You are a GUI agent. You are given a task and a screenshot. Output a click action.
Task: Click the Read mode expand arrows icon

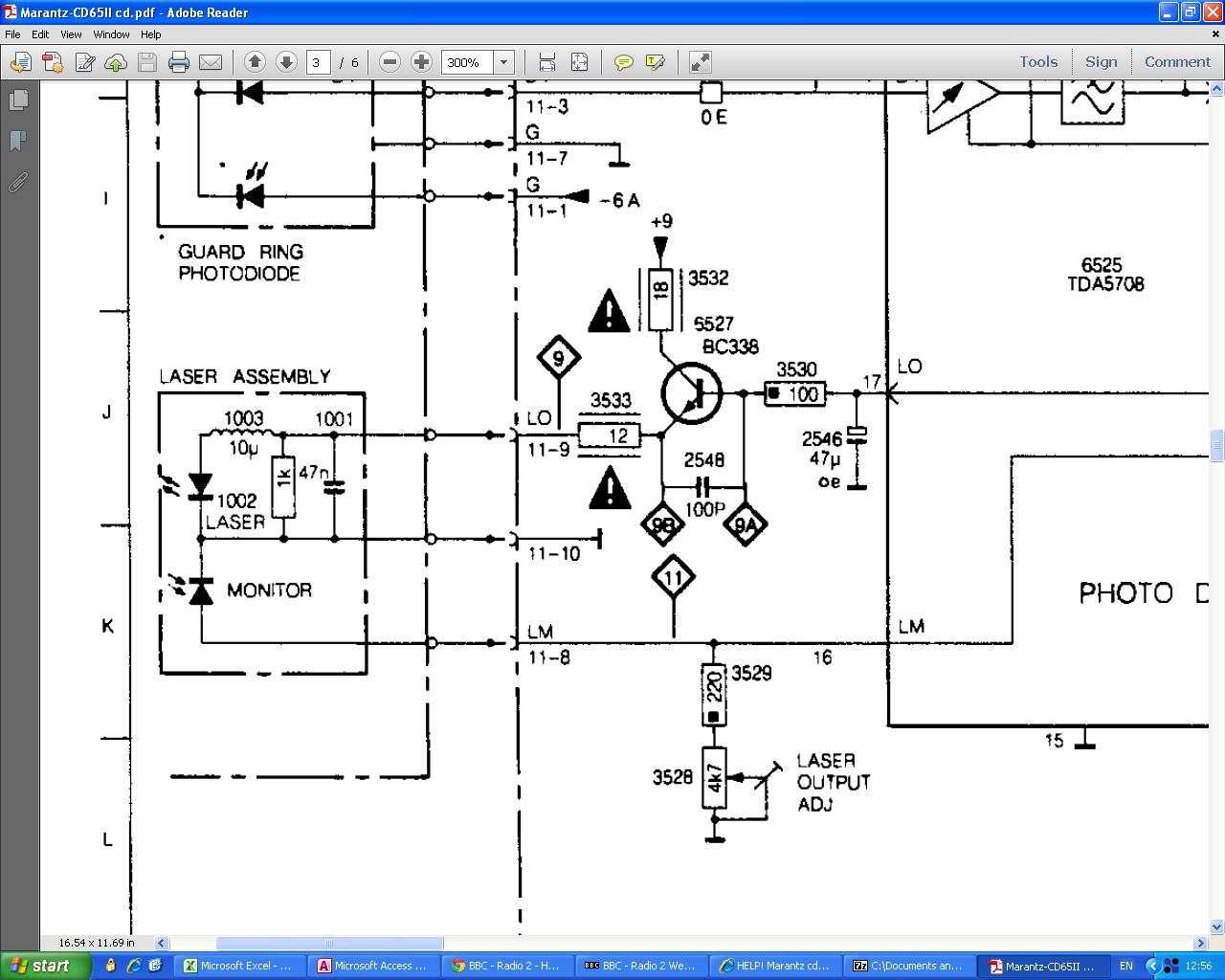[x=701, y=62]
